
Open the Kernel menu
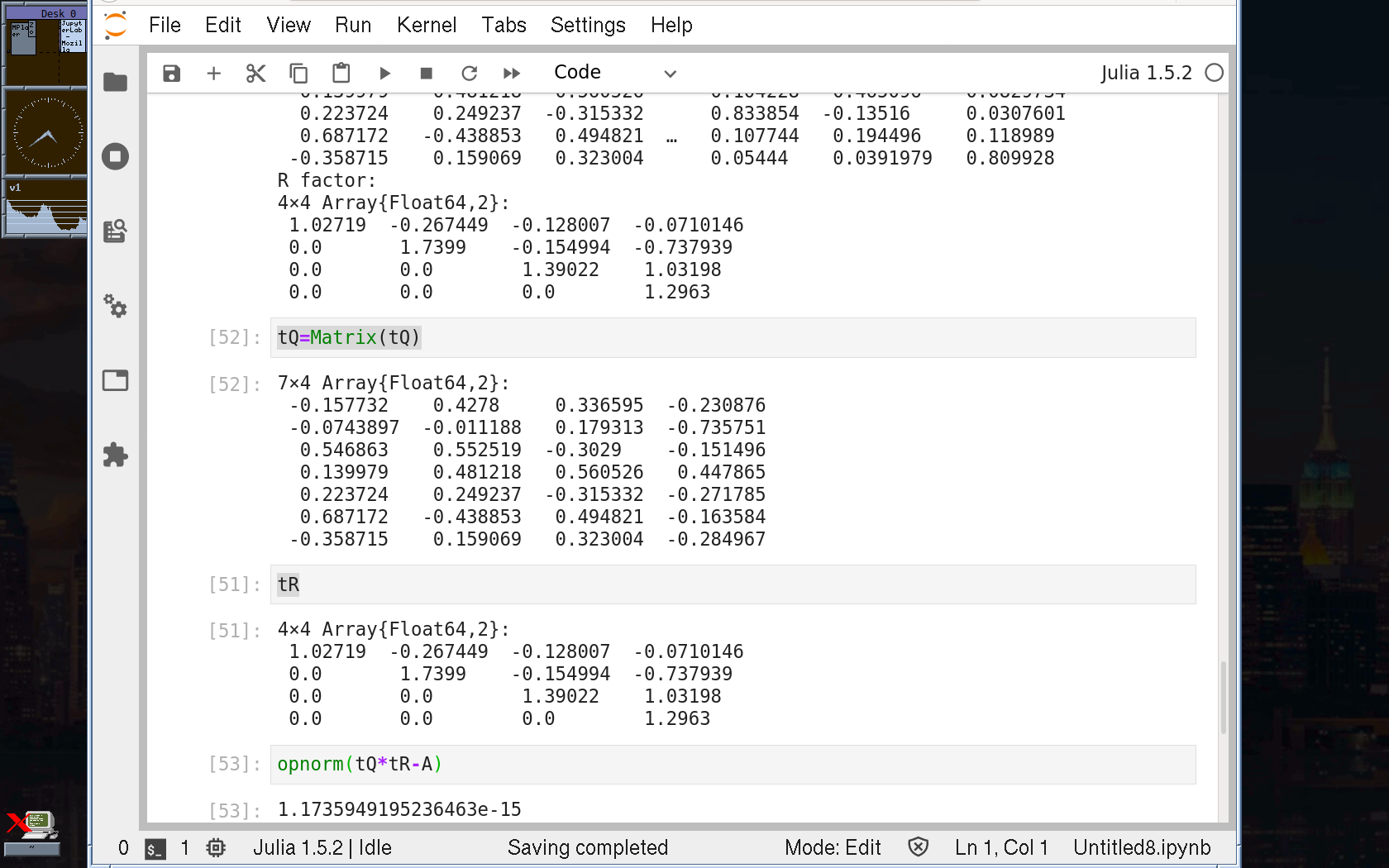[x=426, y=25]
